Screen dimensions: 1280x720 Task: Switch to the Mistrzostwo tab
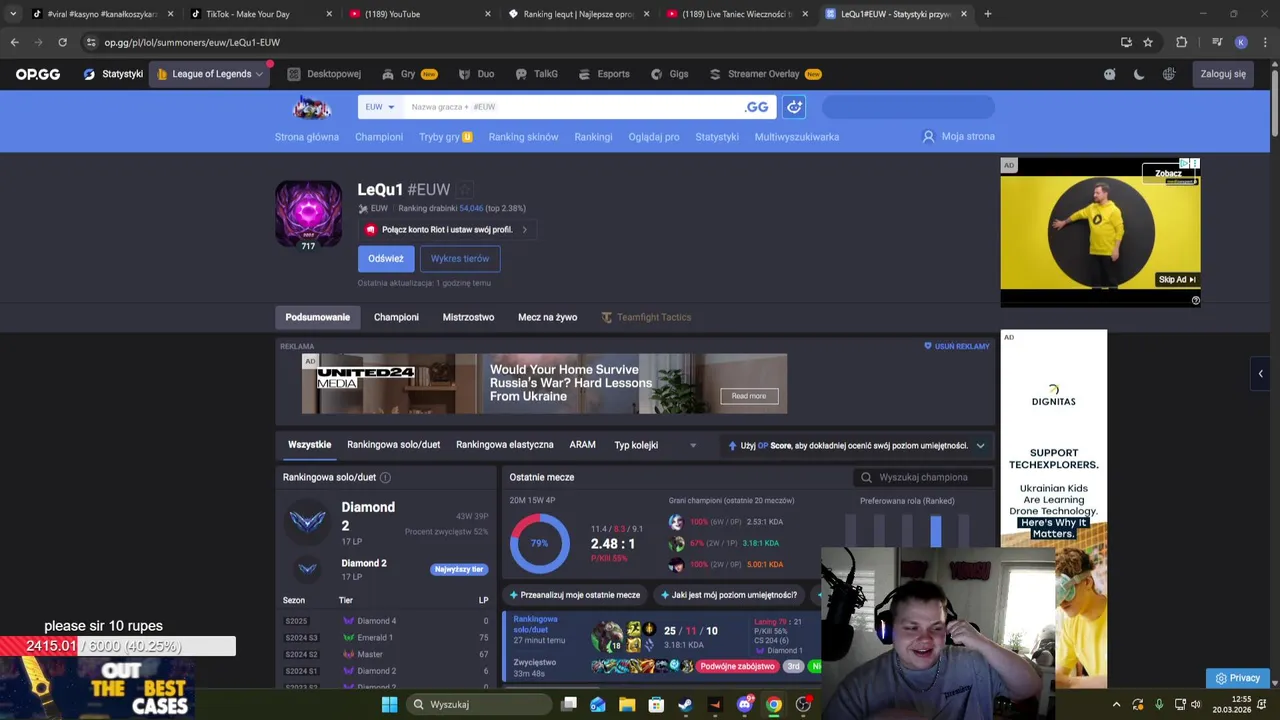[468, 317]
